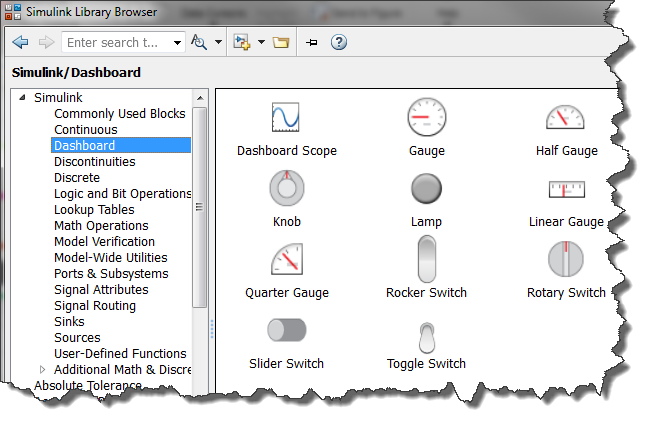Open the Sinks library category
This screenshot has width=650, height=426.
coord(70,321)
